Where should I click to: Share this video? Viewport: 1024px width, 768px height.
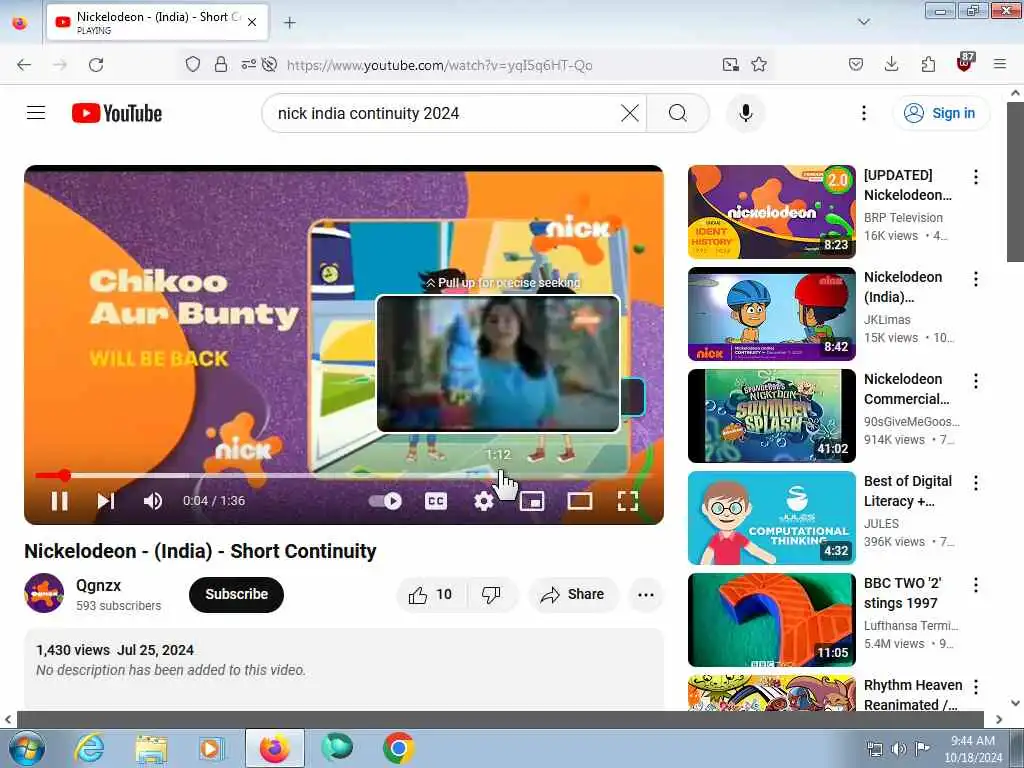573,594
